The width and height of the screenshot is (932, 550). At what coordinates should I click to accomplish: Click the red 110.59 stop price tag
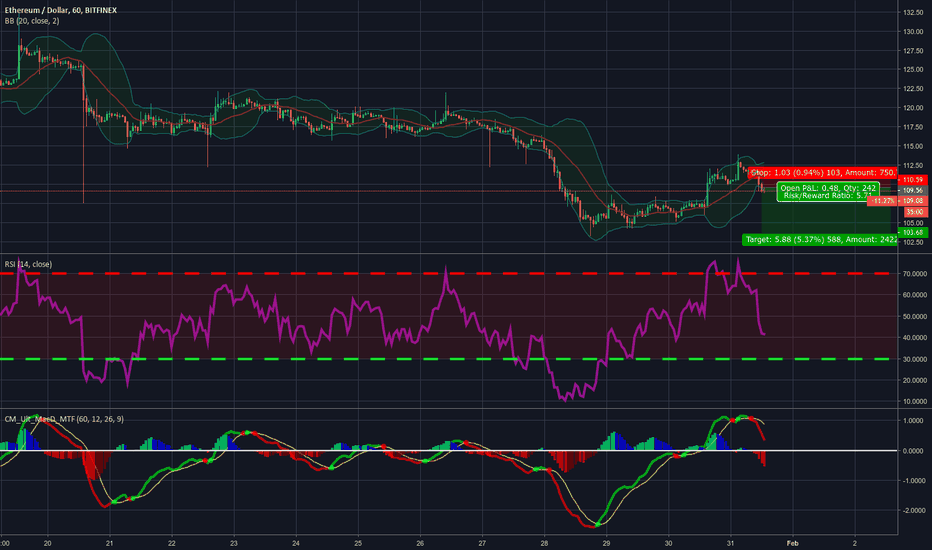[x=913, y=180]
